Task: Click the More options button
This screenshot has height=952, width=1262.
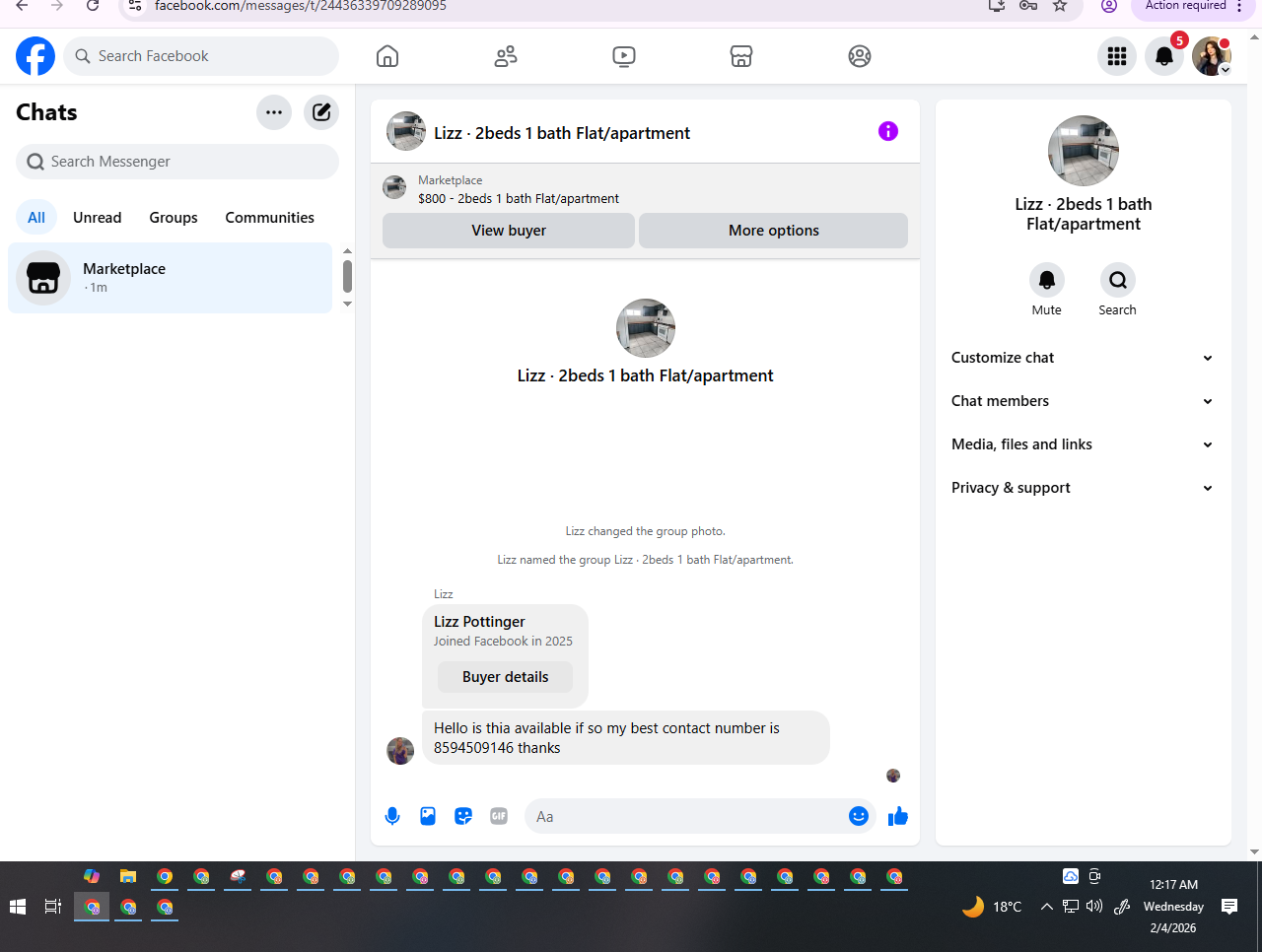Action: 774,231
